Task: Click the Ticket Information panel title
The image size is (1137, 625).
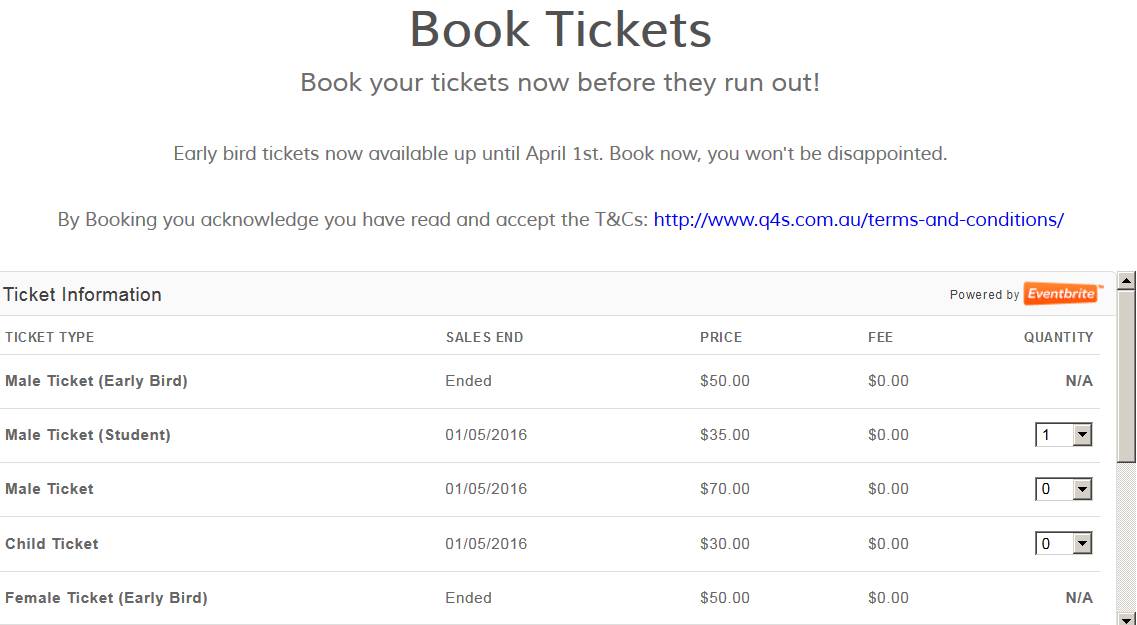Action: 82,295
